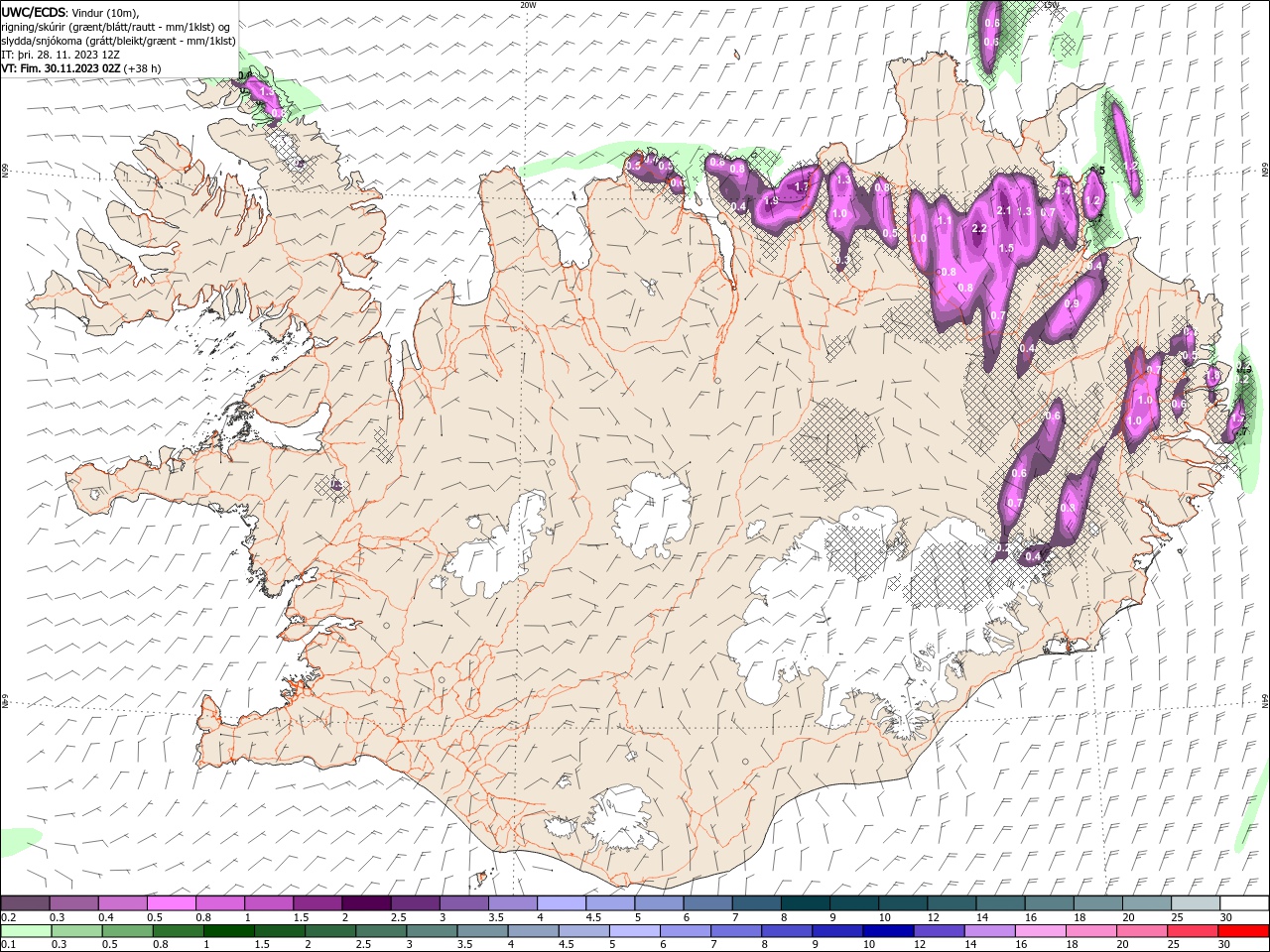
Task: Pick the 7–8 steel blue snow swatch
Action: (x=756, y=902)
